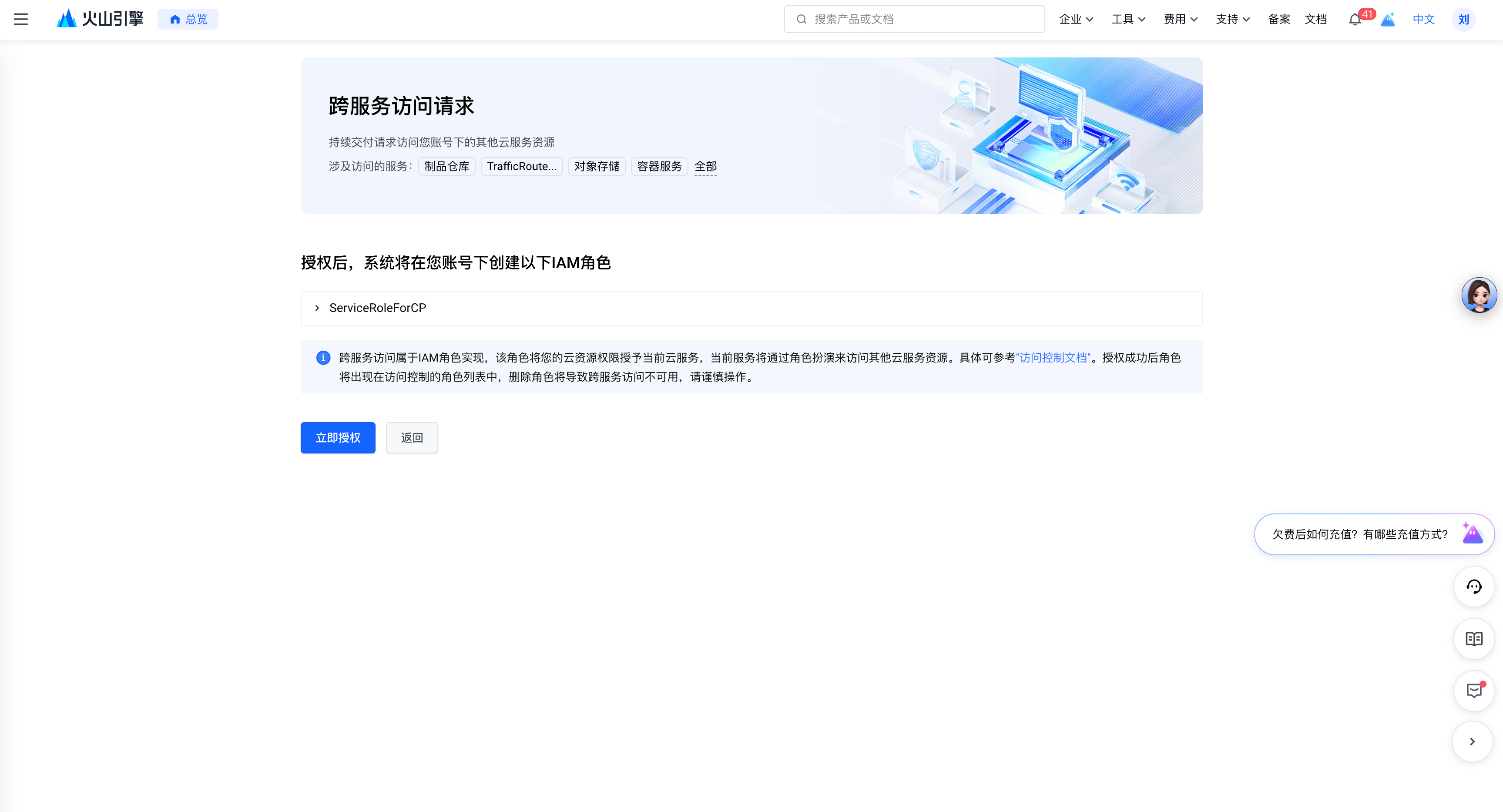
Task: Click the AI assistant mountain icon in top bar
Action: pos(1388,19)
